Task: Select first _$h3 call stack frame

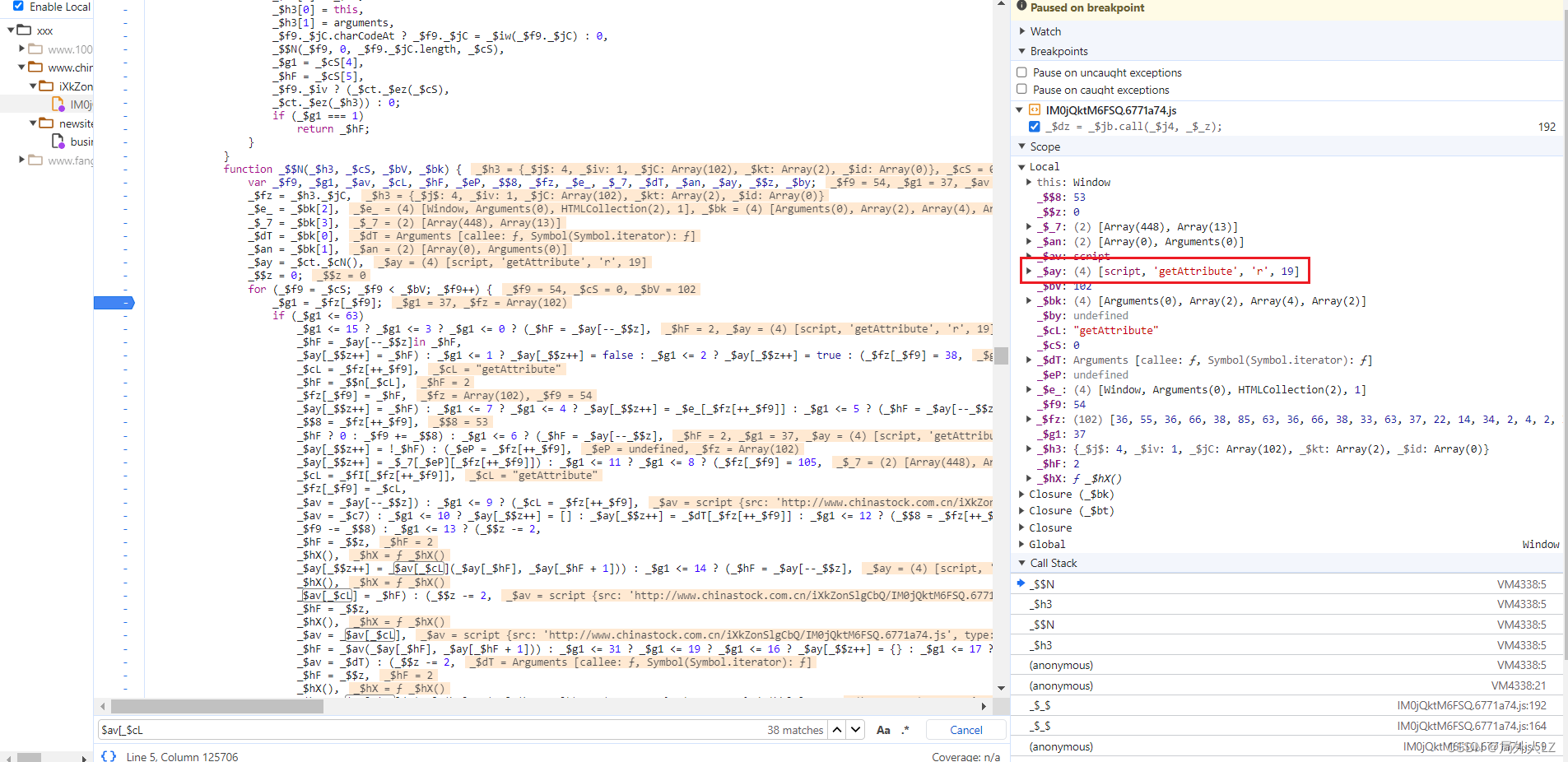Action: [1287, 604]
